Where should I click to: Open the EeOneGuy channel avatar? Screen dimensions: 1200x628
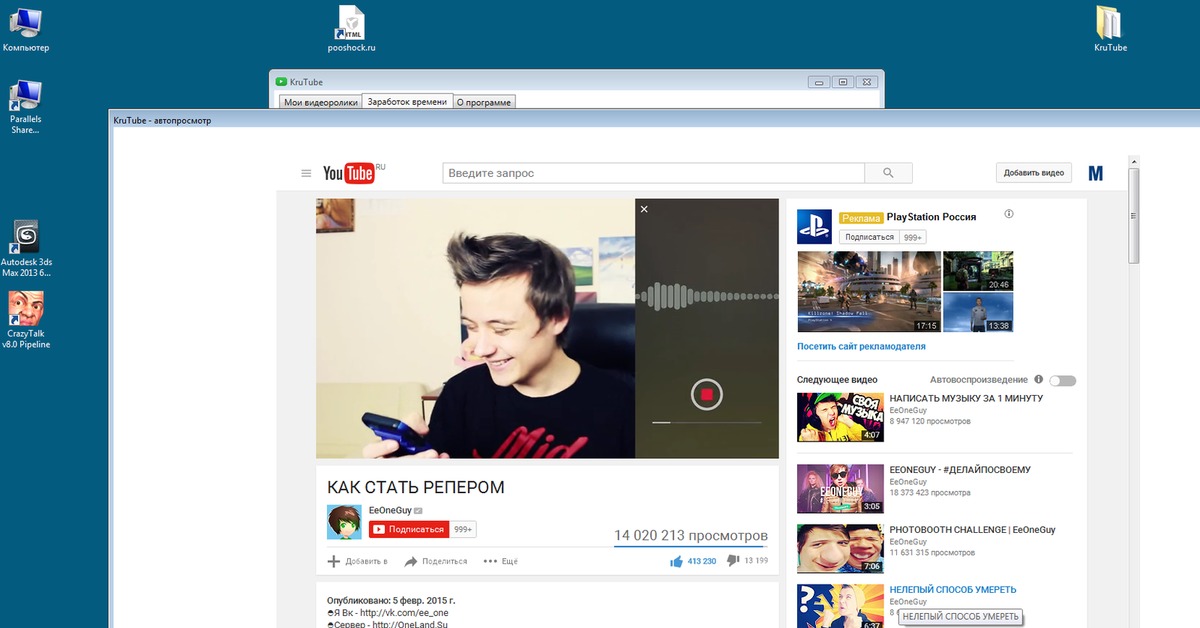[x=344, y=522]
